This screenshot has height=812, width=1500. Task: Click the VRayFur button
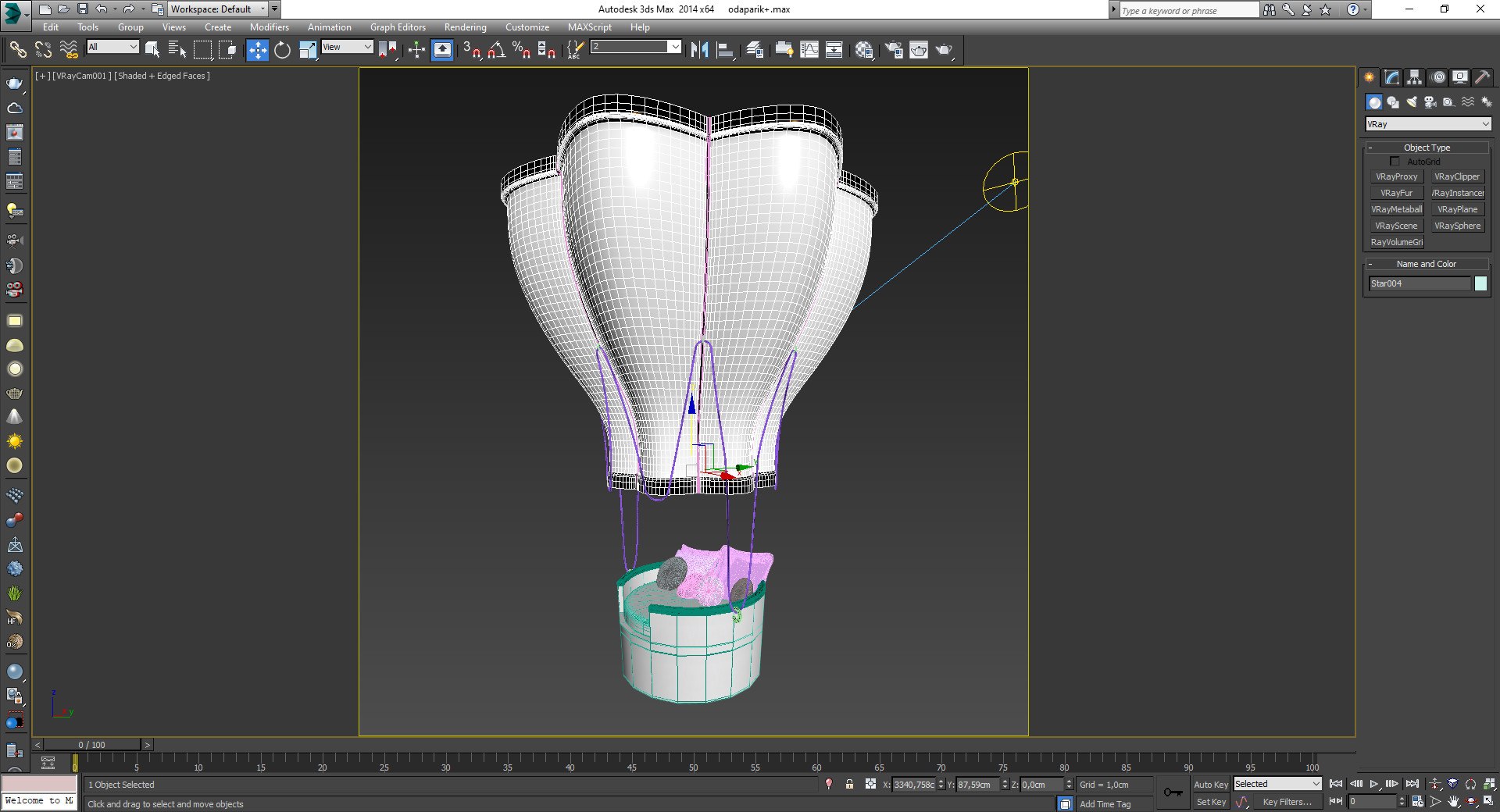[x=1396, y=193]
